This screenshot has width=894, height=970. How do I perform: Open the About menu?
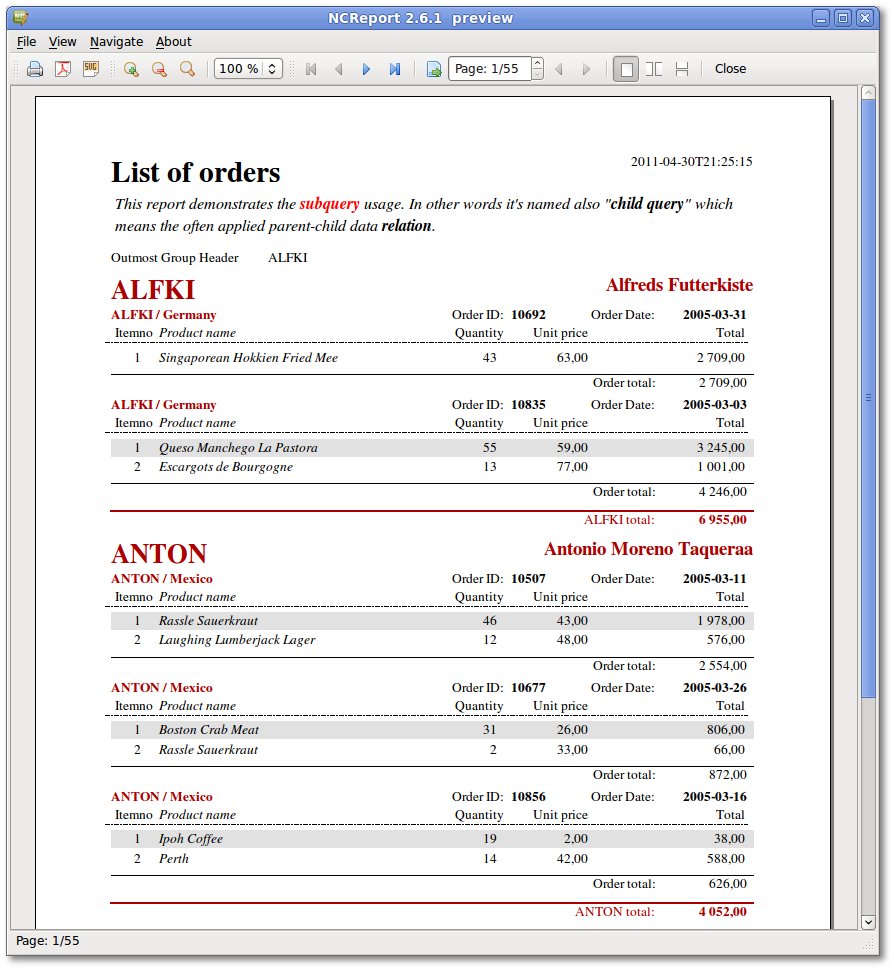174,41
